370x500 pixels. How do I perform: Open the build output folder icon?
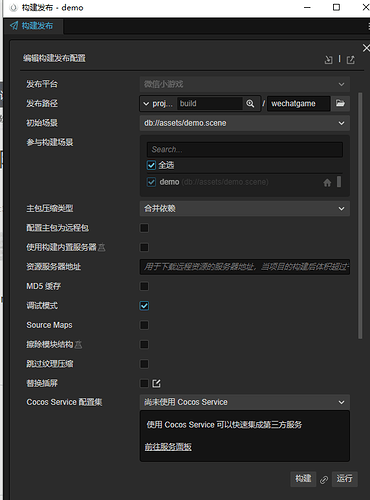[340, 103]
